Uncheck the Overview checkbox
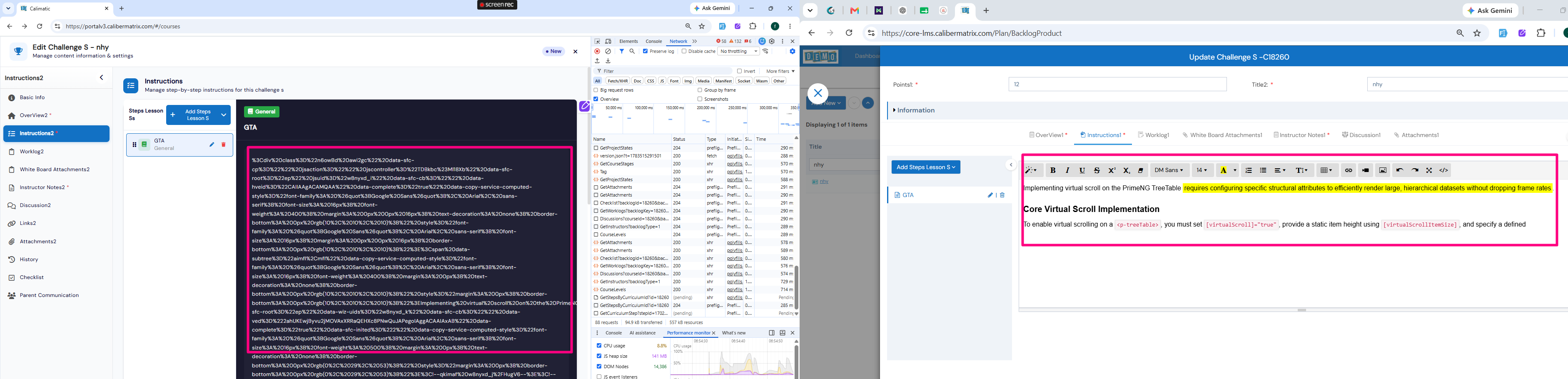1568x379 pixels. point(596,99)
